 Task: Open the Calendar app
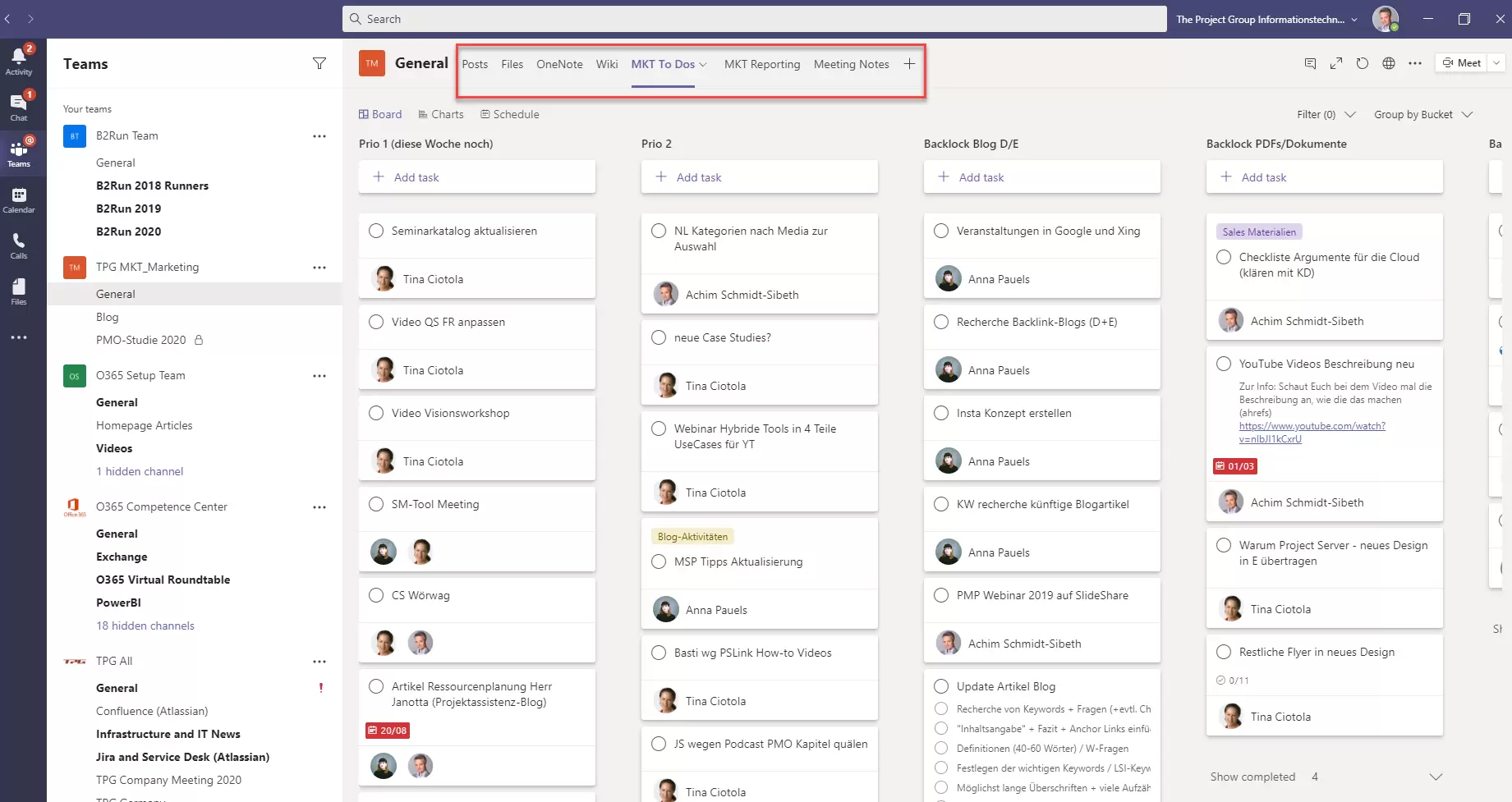[x=19, y=199]
